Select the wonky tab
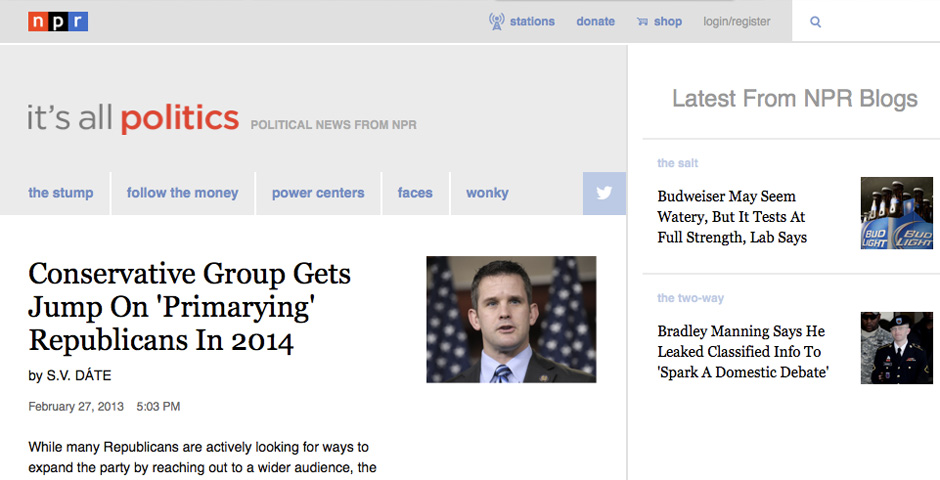The image size is (940, 480). click(487, 193)
